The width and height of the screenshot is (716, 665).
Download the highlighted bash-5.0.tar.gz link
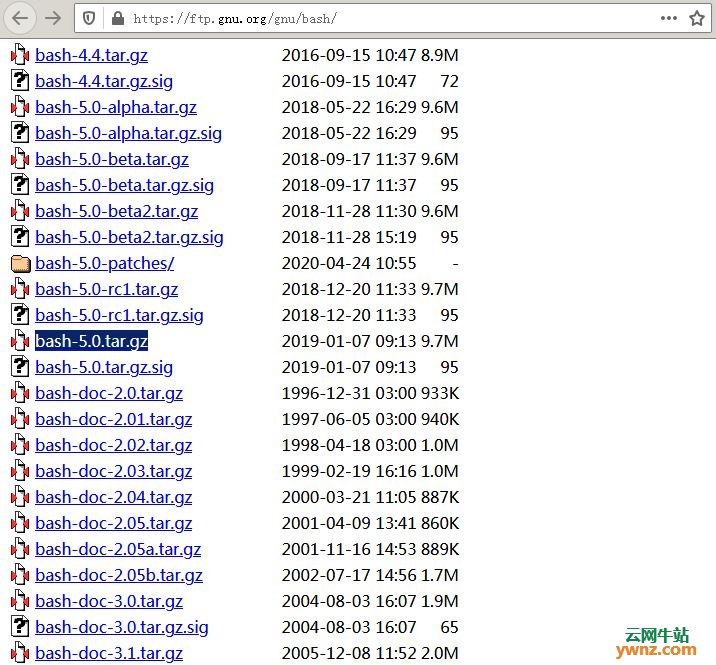(91, 341)
